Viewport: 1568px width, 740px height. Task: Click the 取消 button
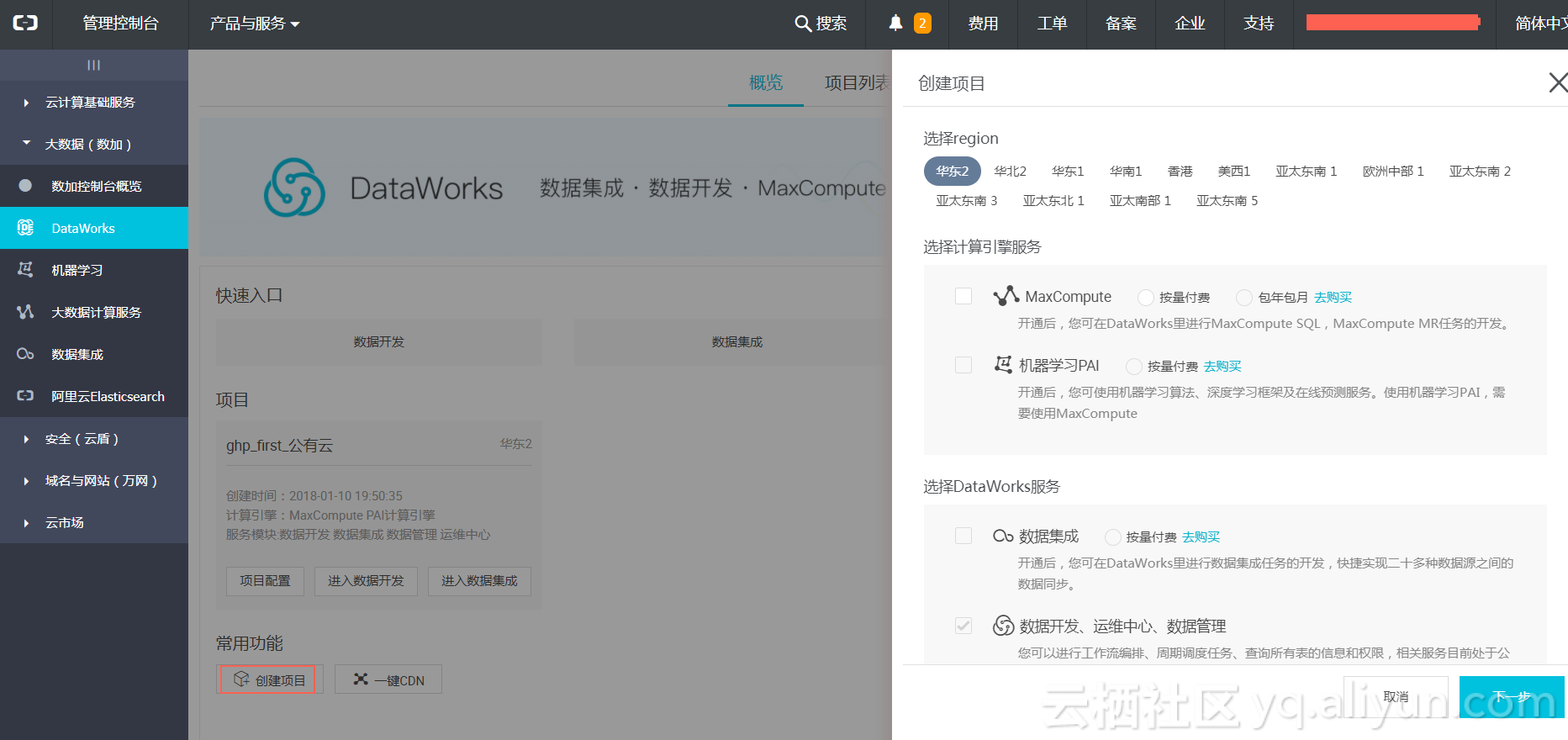coord(1396,697)
